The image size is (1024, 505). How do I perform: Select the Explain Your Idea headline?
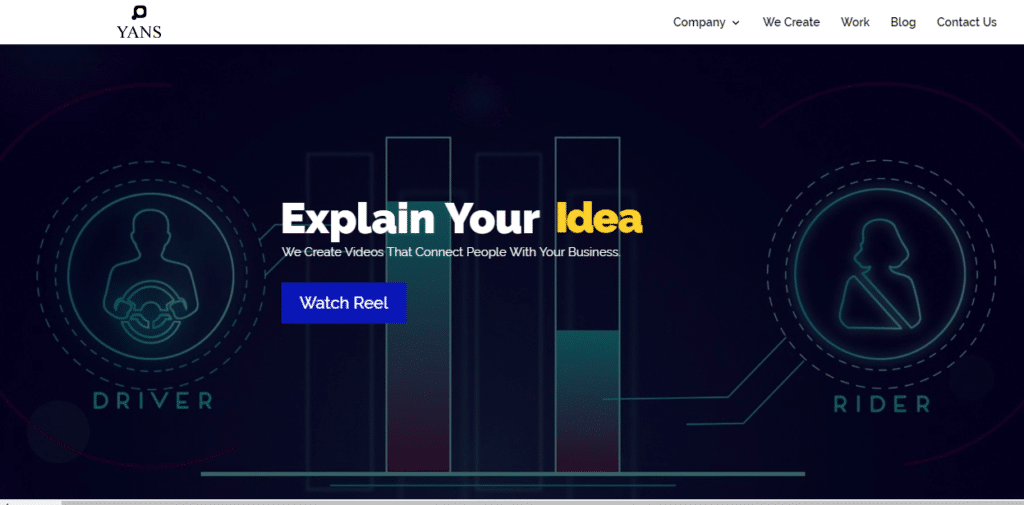[462, 218]
